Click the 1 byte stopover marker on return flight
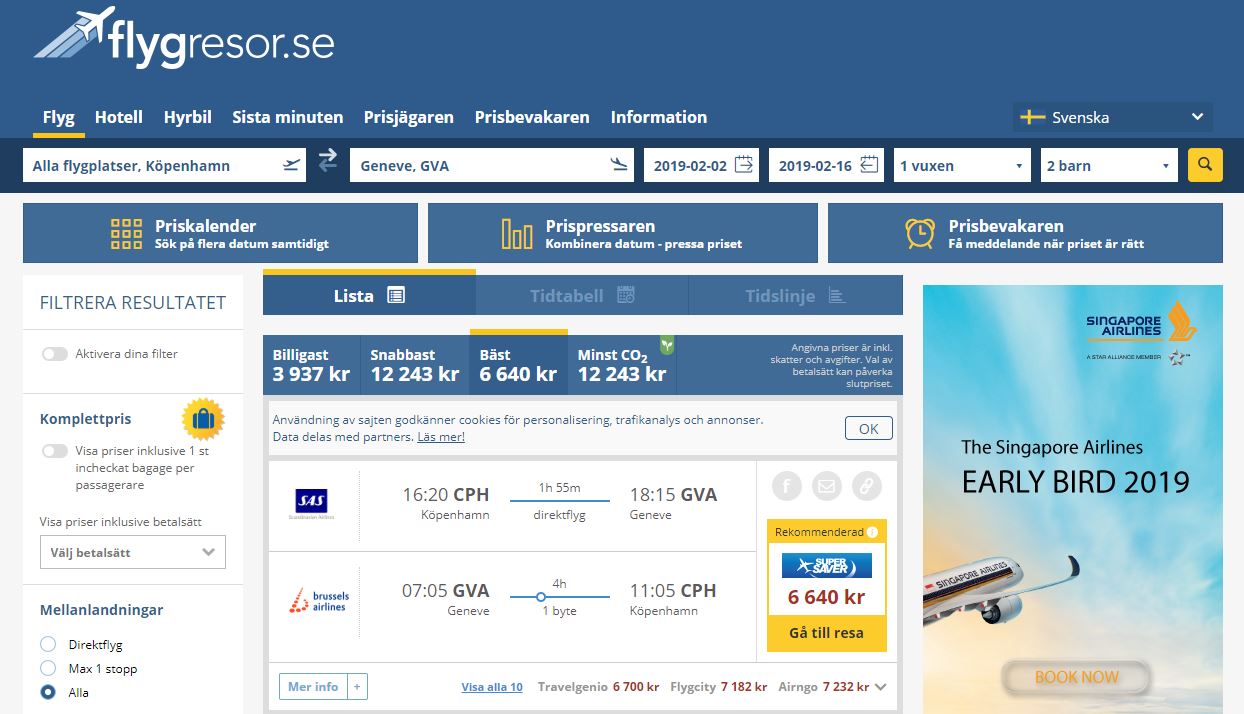The width and height of the screenshot is (1244, 714). (541, 597)
